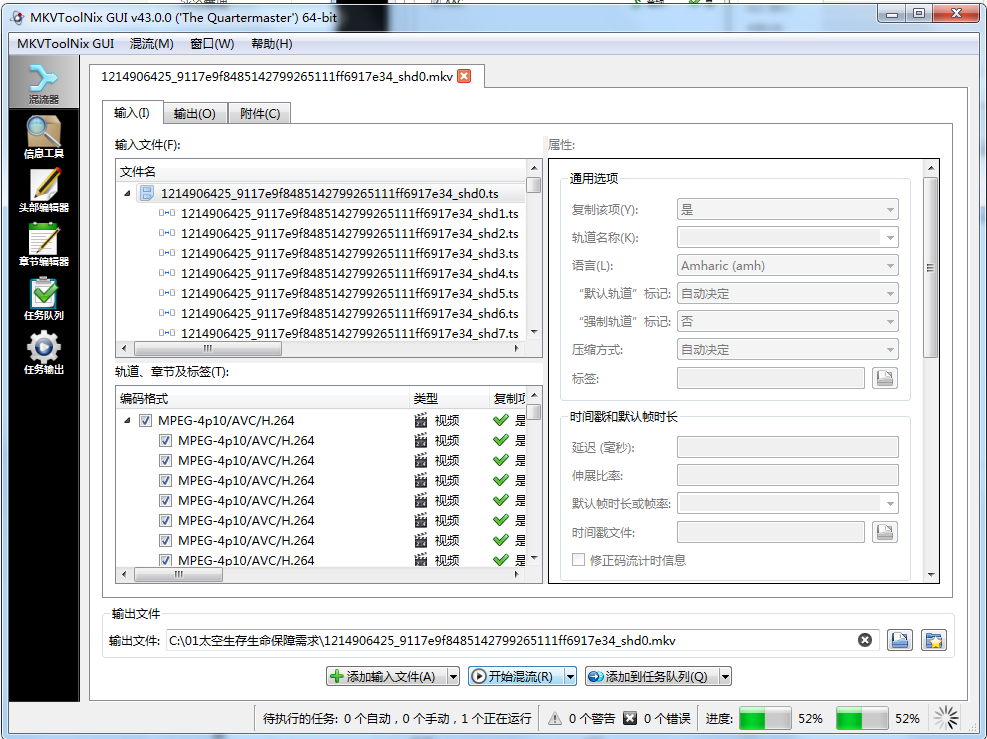
Task: Click the shd0.ts source file icon
Action: (x=147, y=193)
